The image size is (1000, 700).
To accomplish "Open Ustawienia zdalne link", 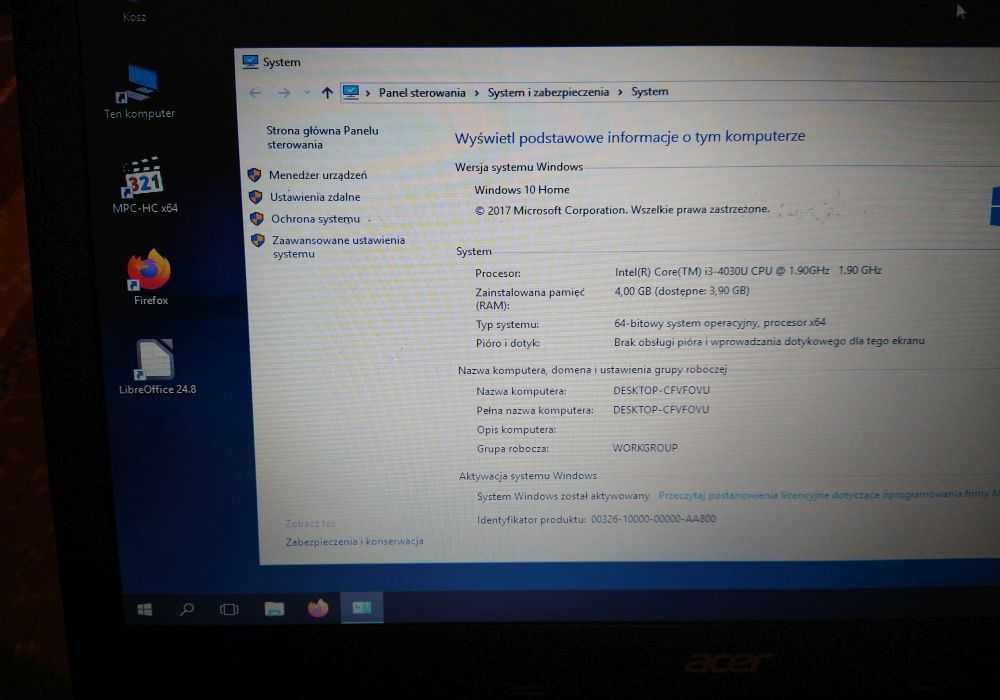I will pyautogui.click(x=315, y=197).
